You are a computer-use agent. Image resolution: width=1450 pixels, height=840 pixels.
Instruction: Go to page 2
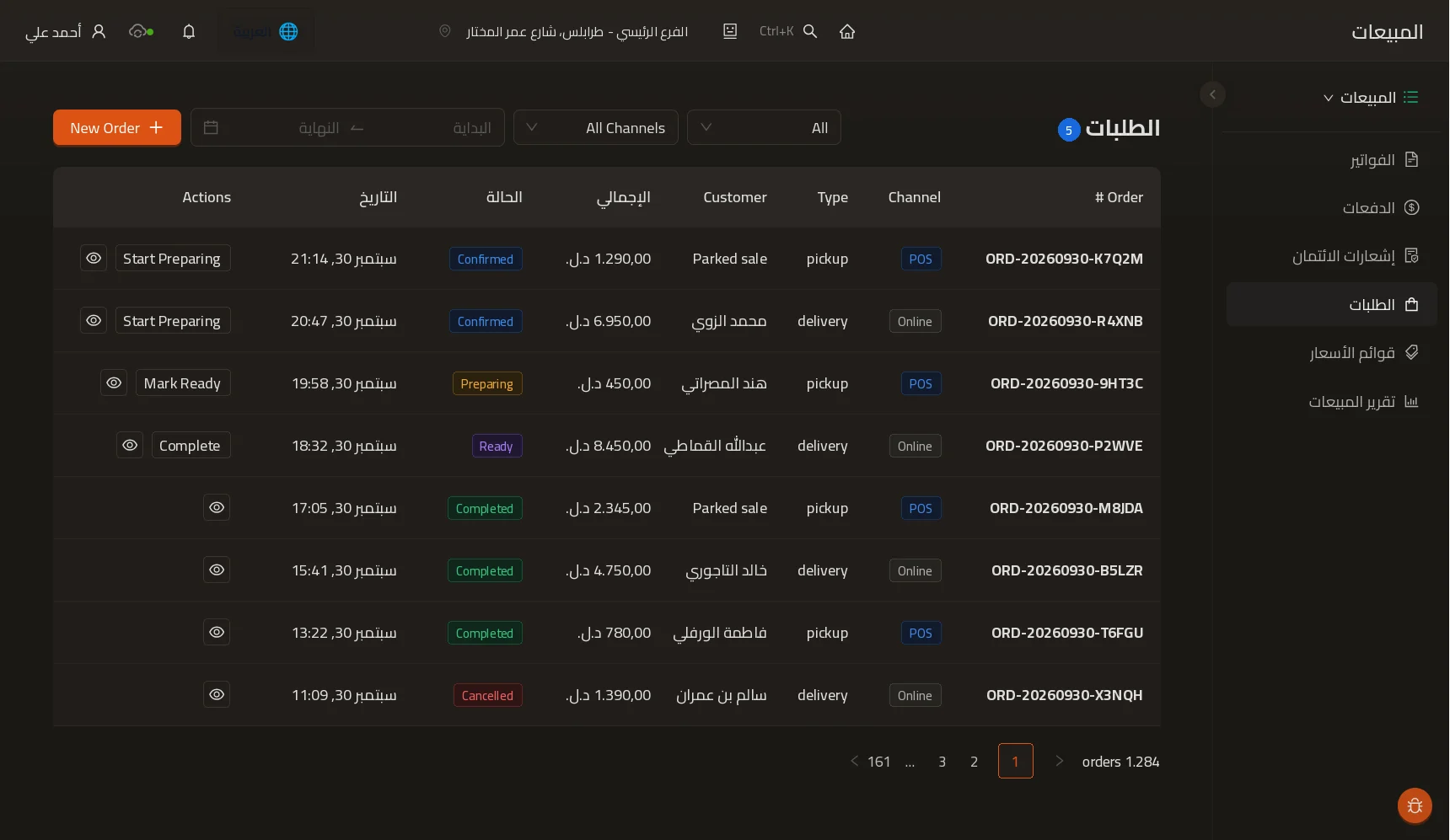tap(974, 761)
